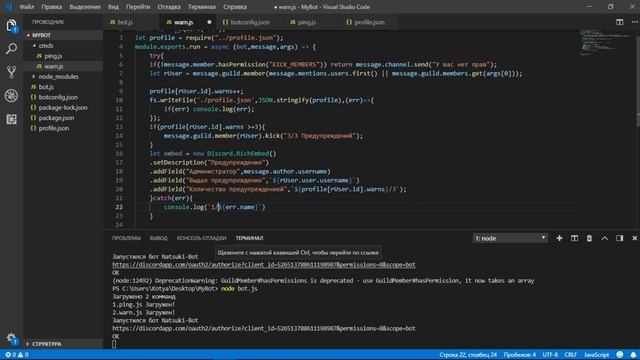Open profile.json in the explorer tree
The height and width of the screenshot is (360, 640).
coord(53,128)
